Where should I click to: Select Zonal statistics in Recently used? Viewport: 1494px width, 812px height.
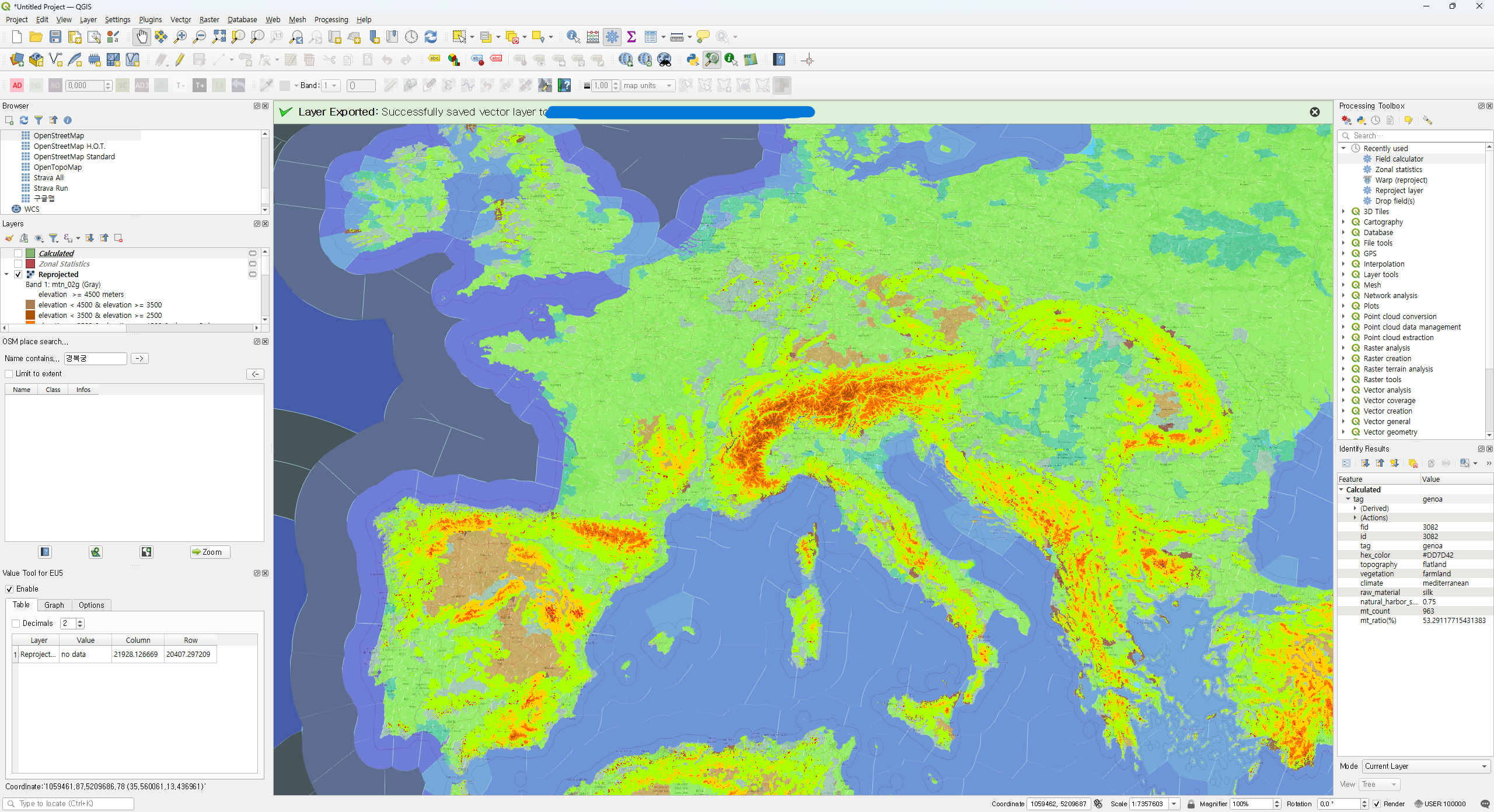[1398, 169]
